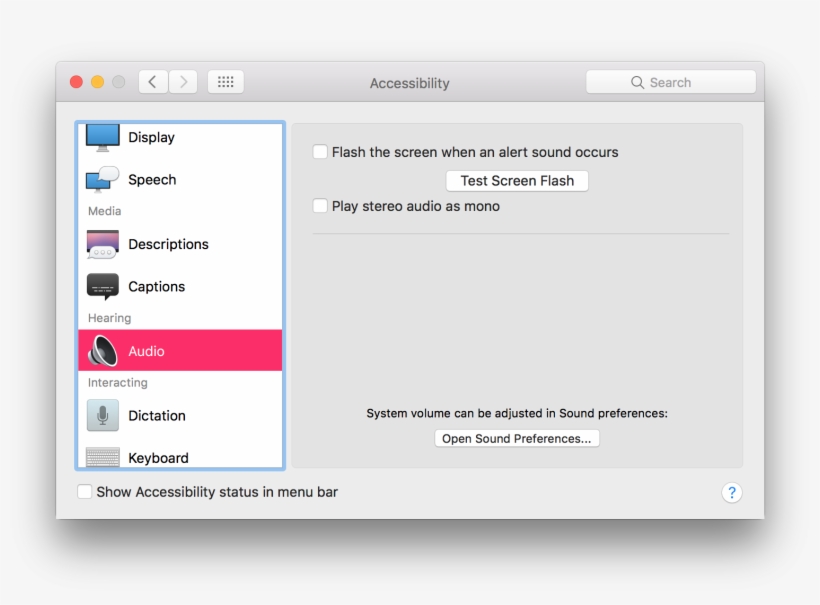Screen dimensions: 820x605
Task: Click the forward navigation chevron
Action: [184, 81]
